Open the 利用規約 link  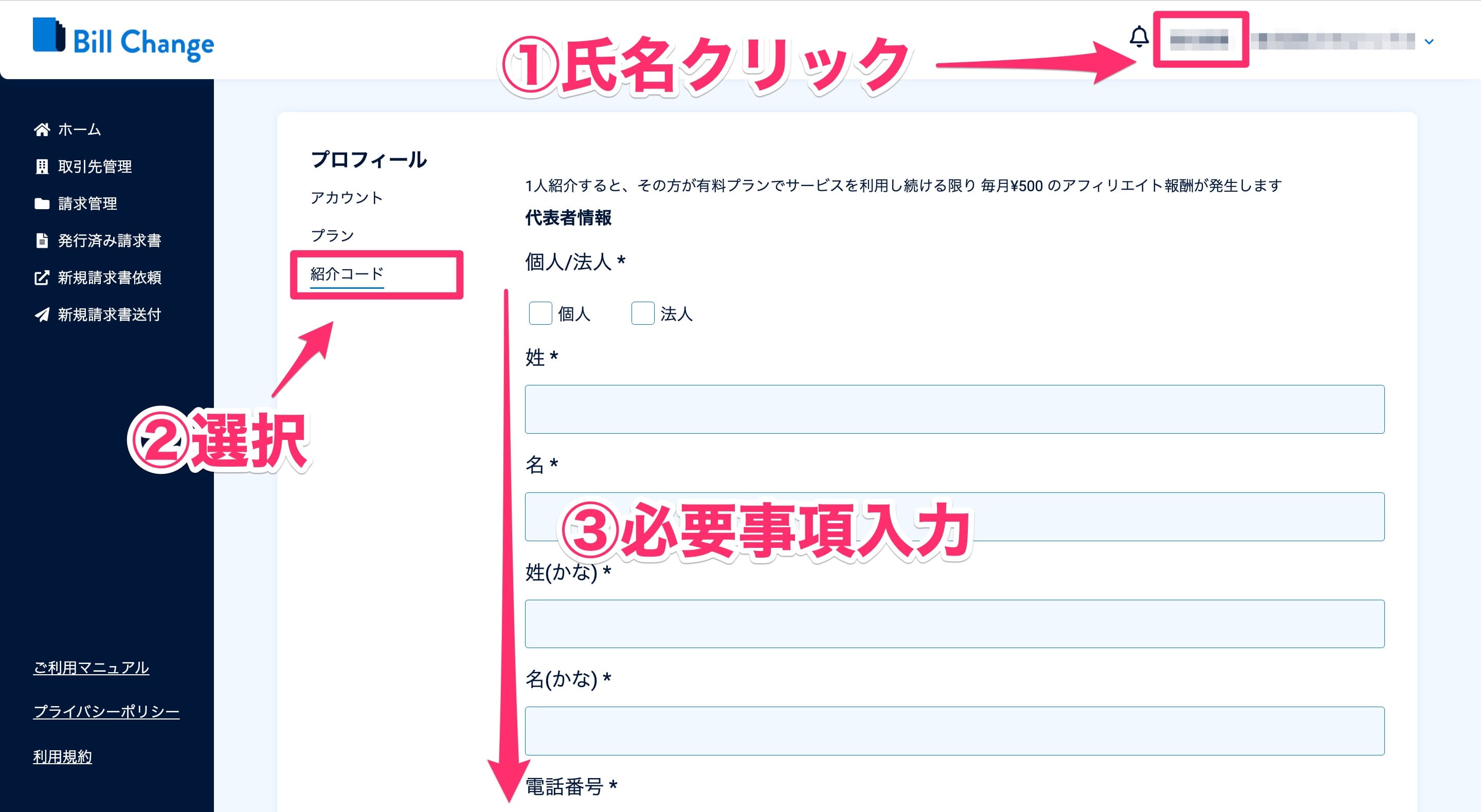click(62, 756)
